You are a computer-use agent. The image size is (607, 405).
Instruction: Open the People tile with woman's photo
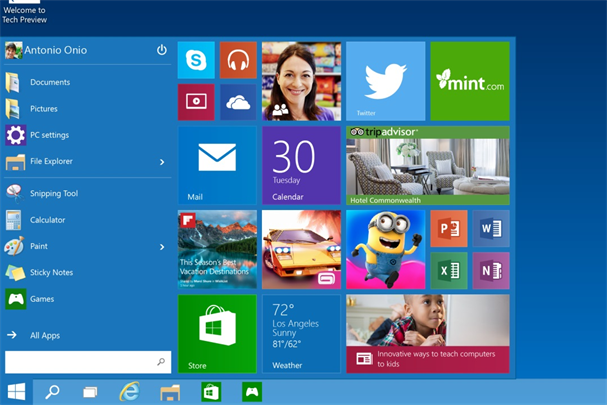click(301, 81)
